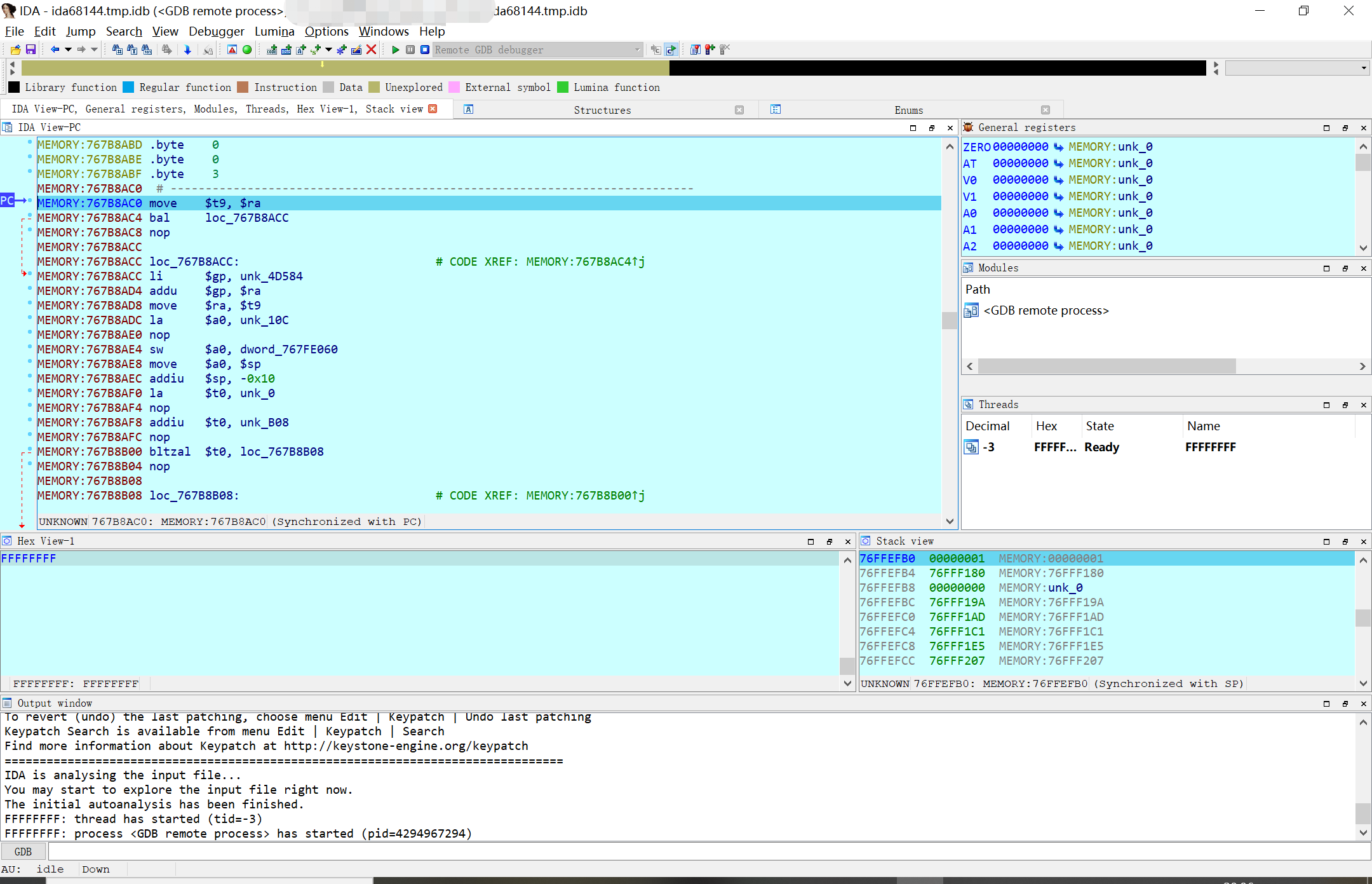Image resolution: width=1372 pixels, height=884 pixels.
Task: Save the IDA database
Action: 31,49
